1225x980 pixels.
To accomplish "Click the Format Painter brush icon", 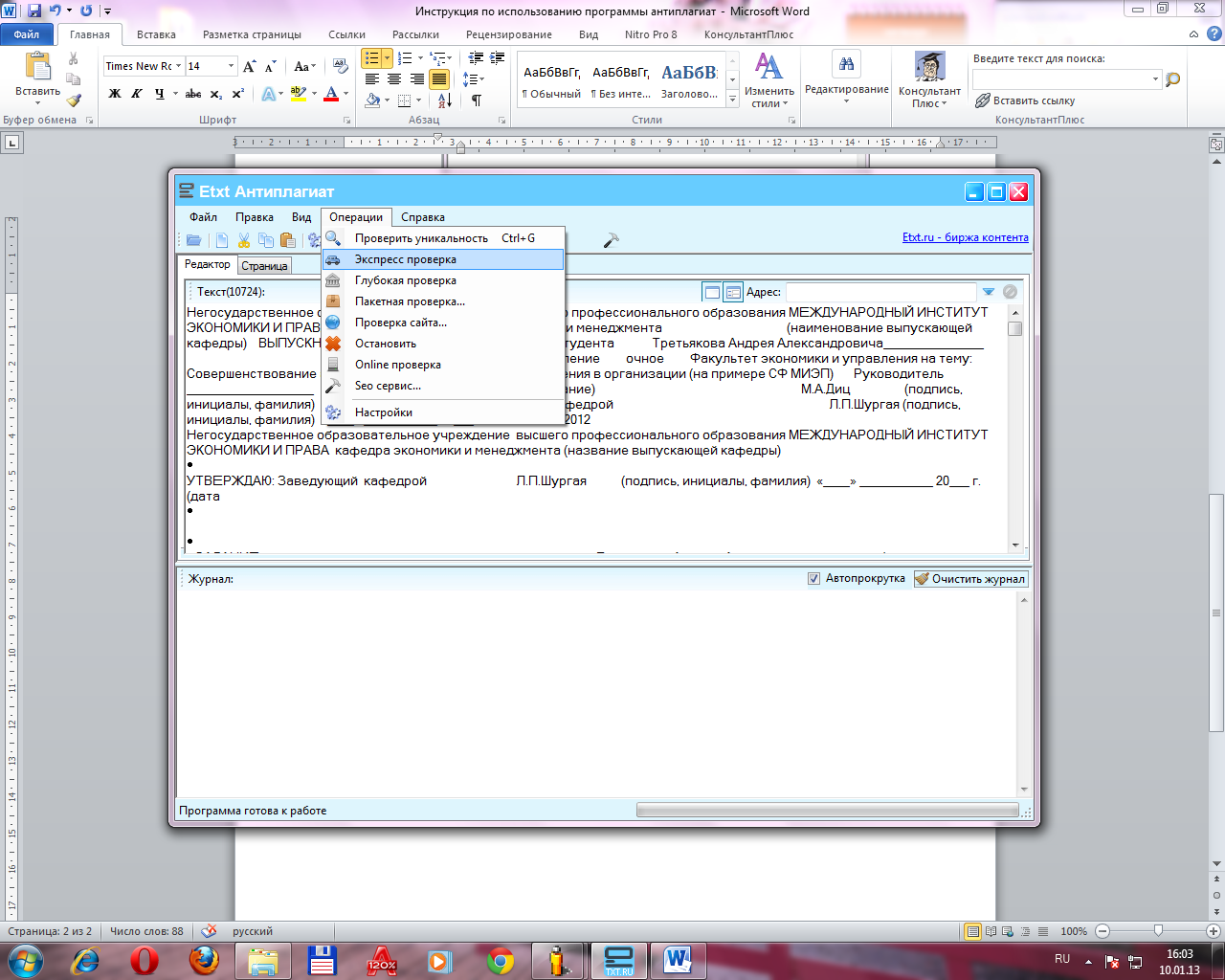I will pos(74,100).
